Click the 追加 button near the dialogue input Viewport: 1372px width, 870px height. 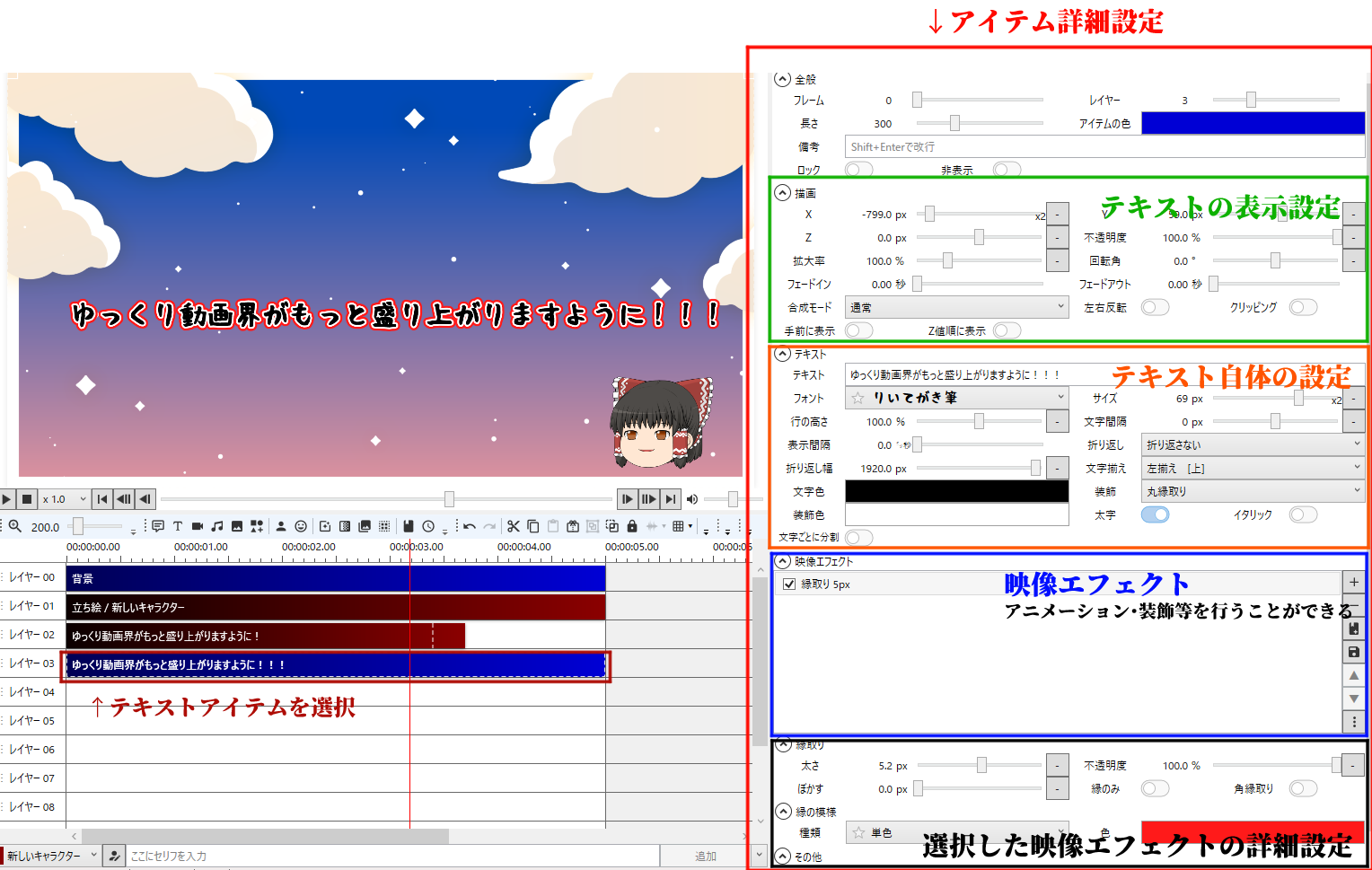[x=706, y=855]
